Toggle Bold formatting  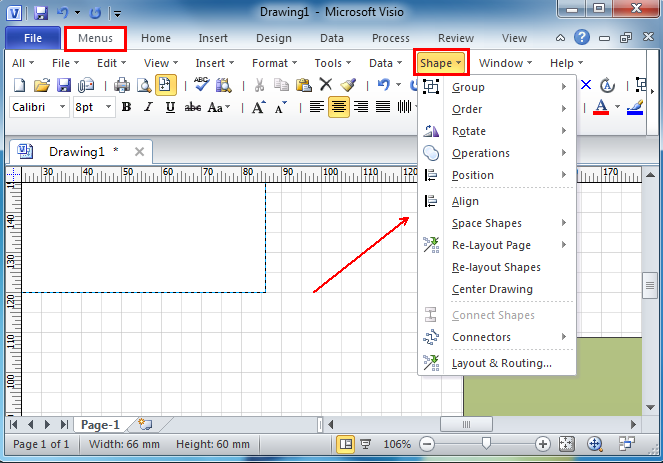pos(126,107)
